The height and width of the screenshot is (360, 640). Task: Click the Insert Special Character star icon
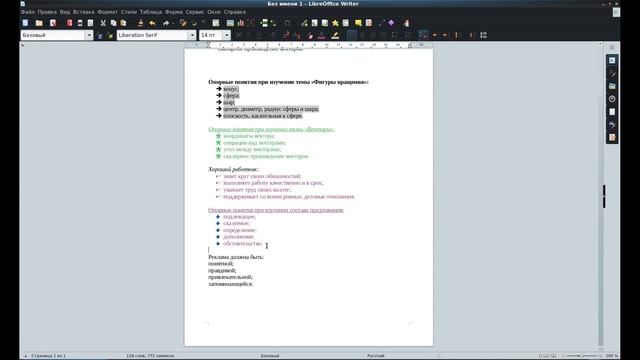(x=336, y=23)
